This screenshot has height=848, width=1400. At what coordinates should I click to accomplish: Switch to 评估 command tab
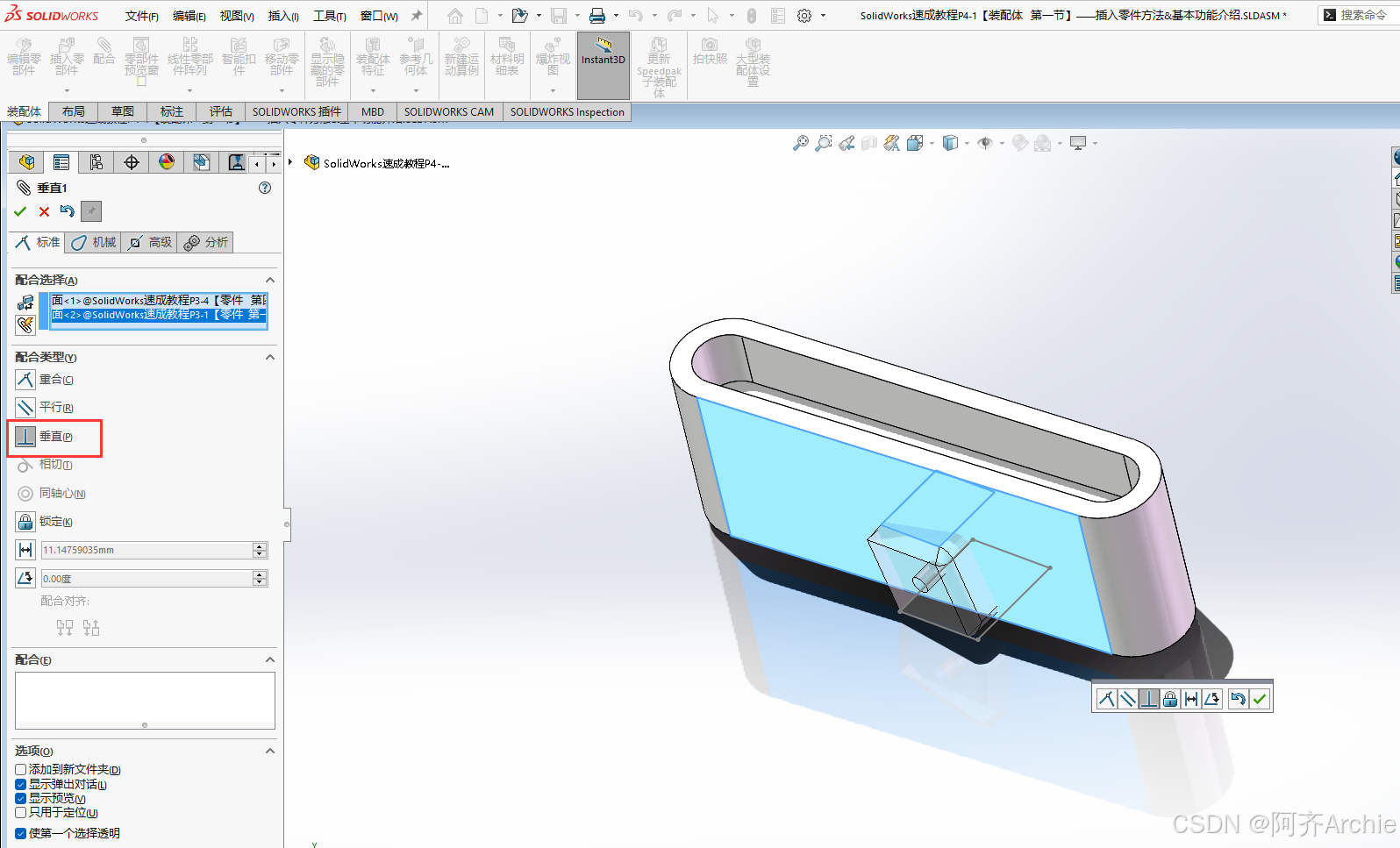221,111
